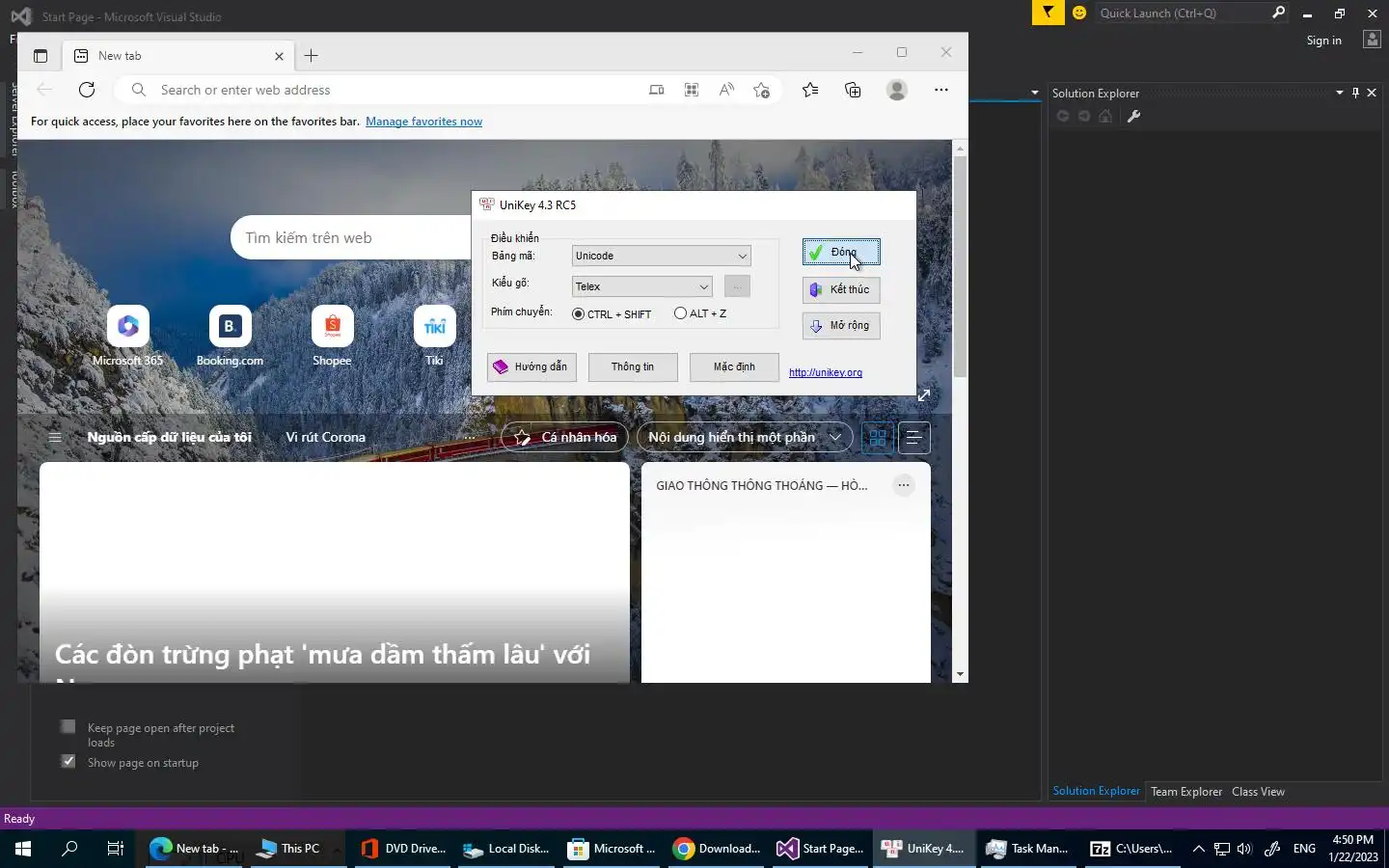This screenshot has width=1389, height=868.
Task: Open Tiki shortcut tile
Action: [435, 326]
